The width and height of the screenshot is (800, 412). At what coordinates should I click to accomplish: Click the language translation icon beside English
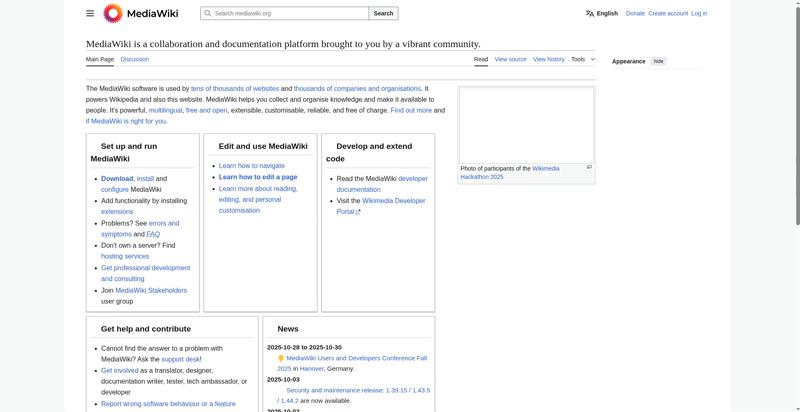click(x=590, y=13)
